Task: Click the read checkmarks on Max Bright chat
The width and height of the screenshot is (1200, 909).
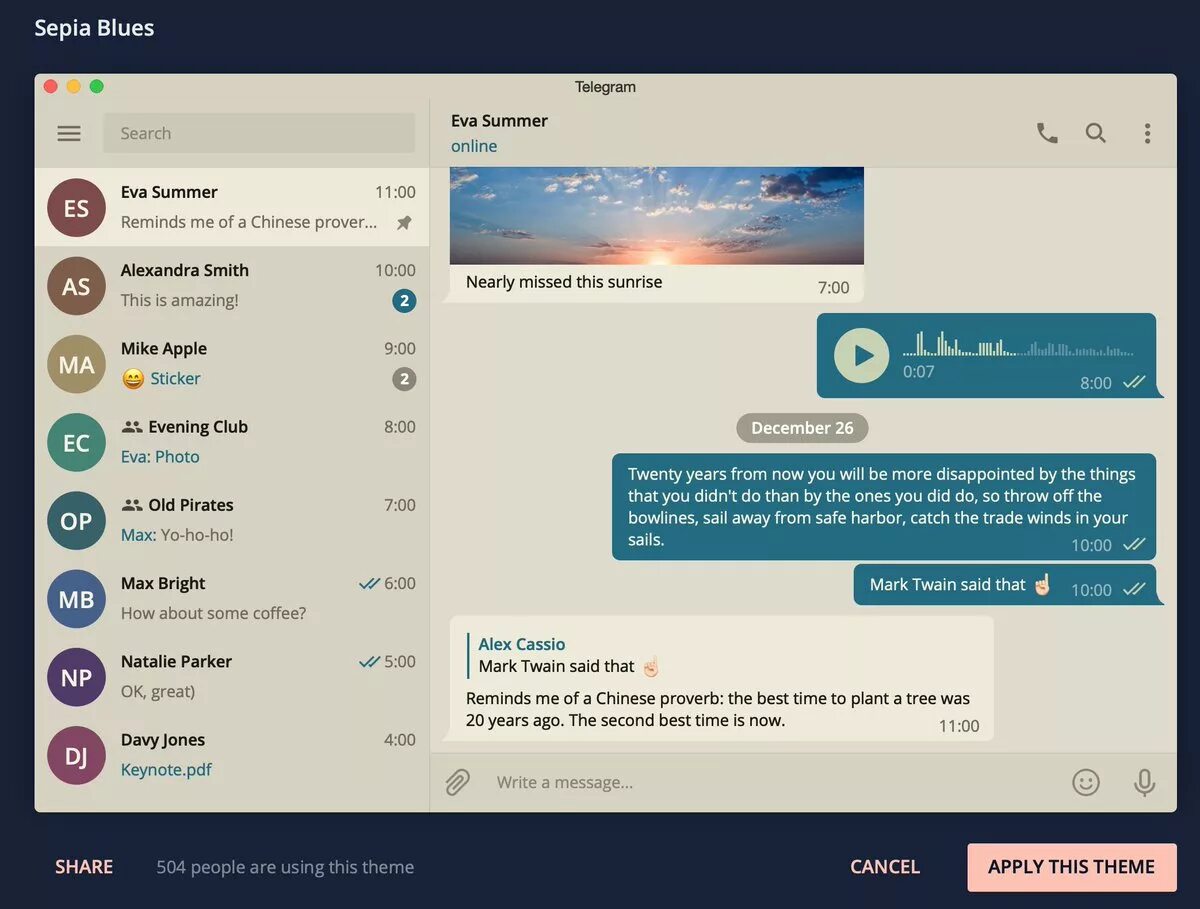Action: (369, 584)
